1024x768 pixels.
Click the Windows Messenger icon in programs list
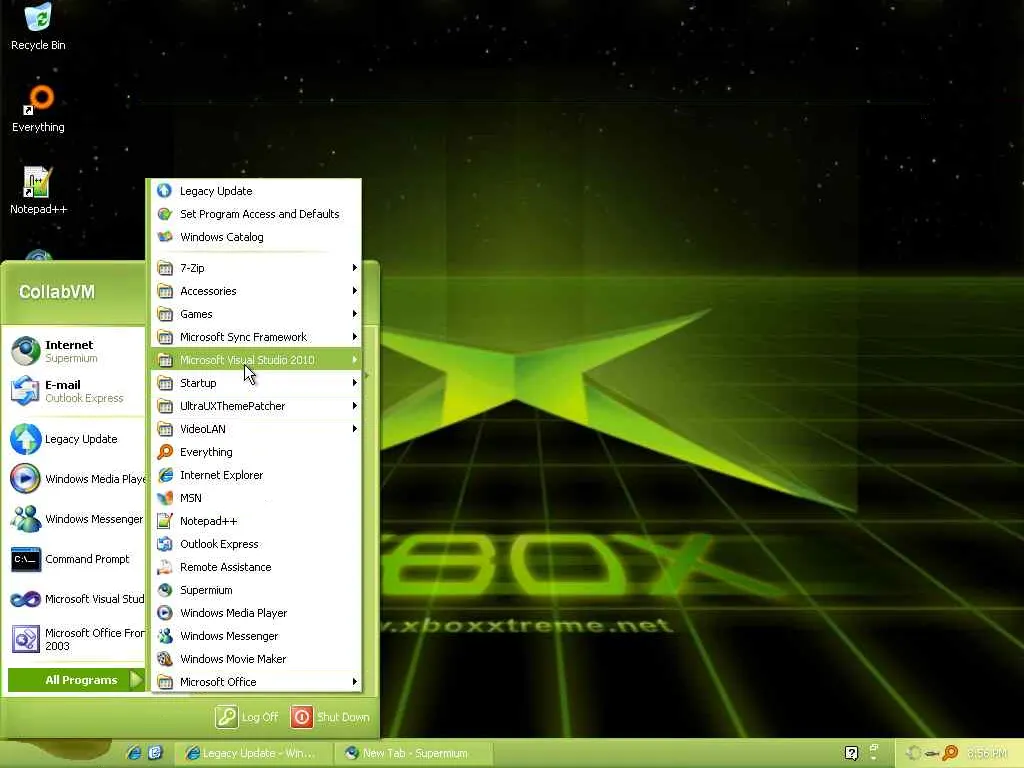(165, 635)
